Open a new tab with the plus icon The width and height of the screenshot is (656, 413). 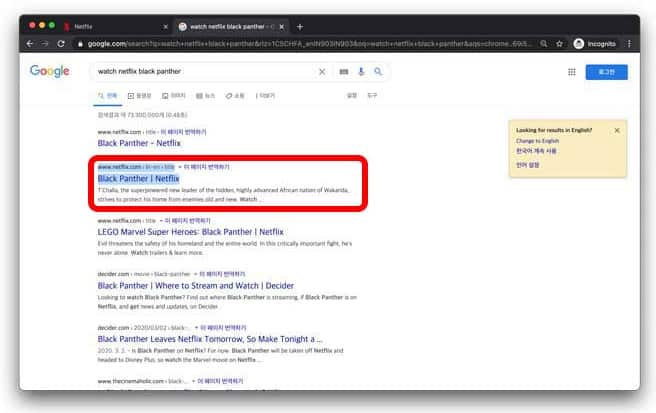(300, 27)
